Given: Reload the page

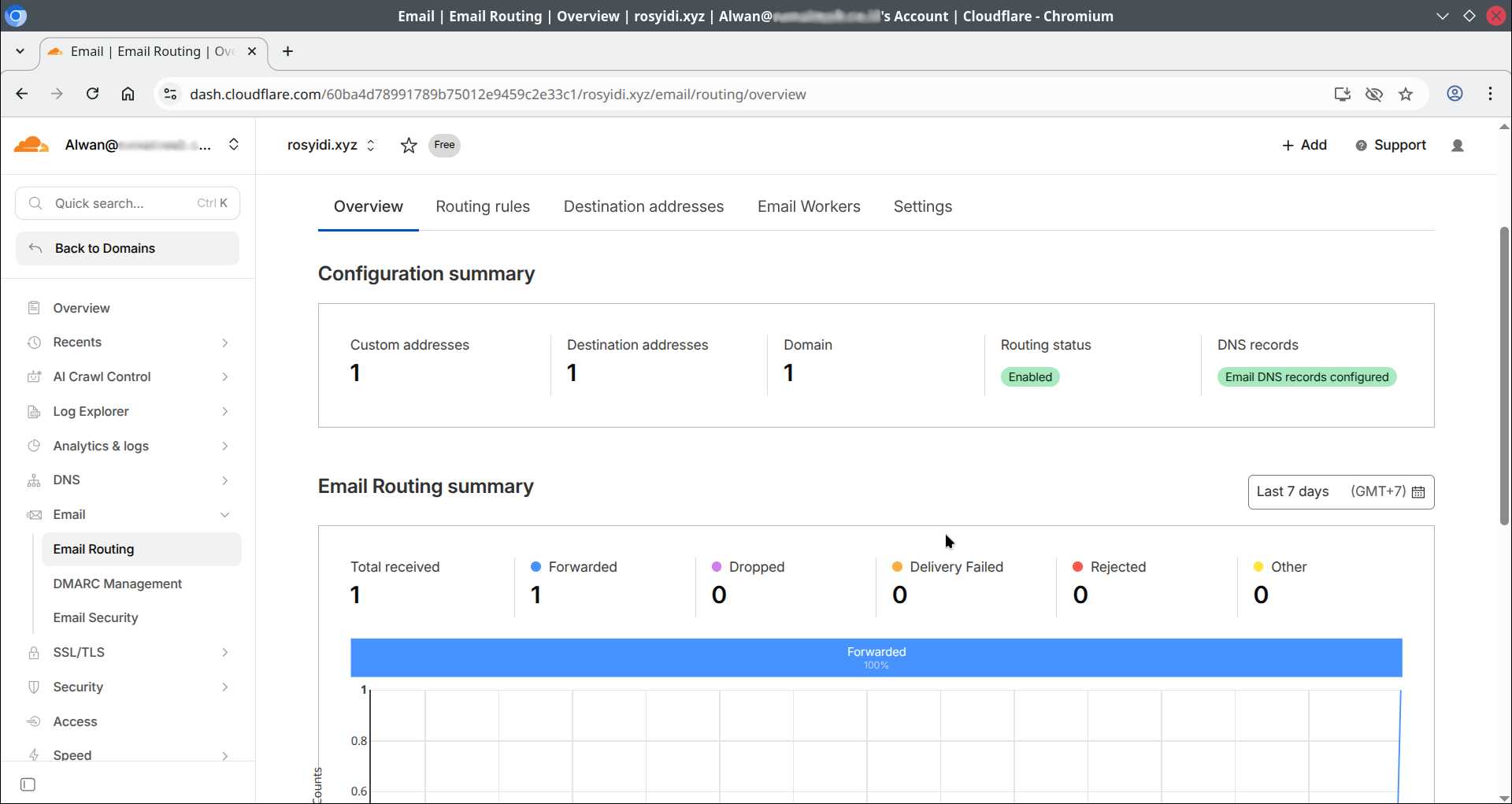Looking at the screenshot, I should coord(92,94).
